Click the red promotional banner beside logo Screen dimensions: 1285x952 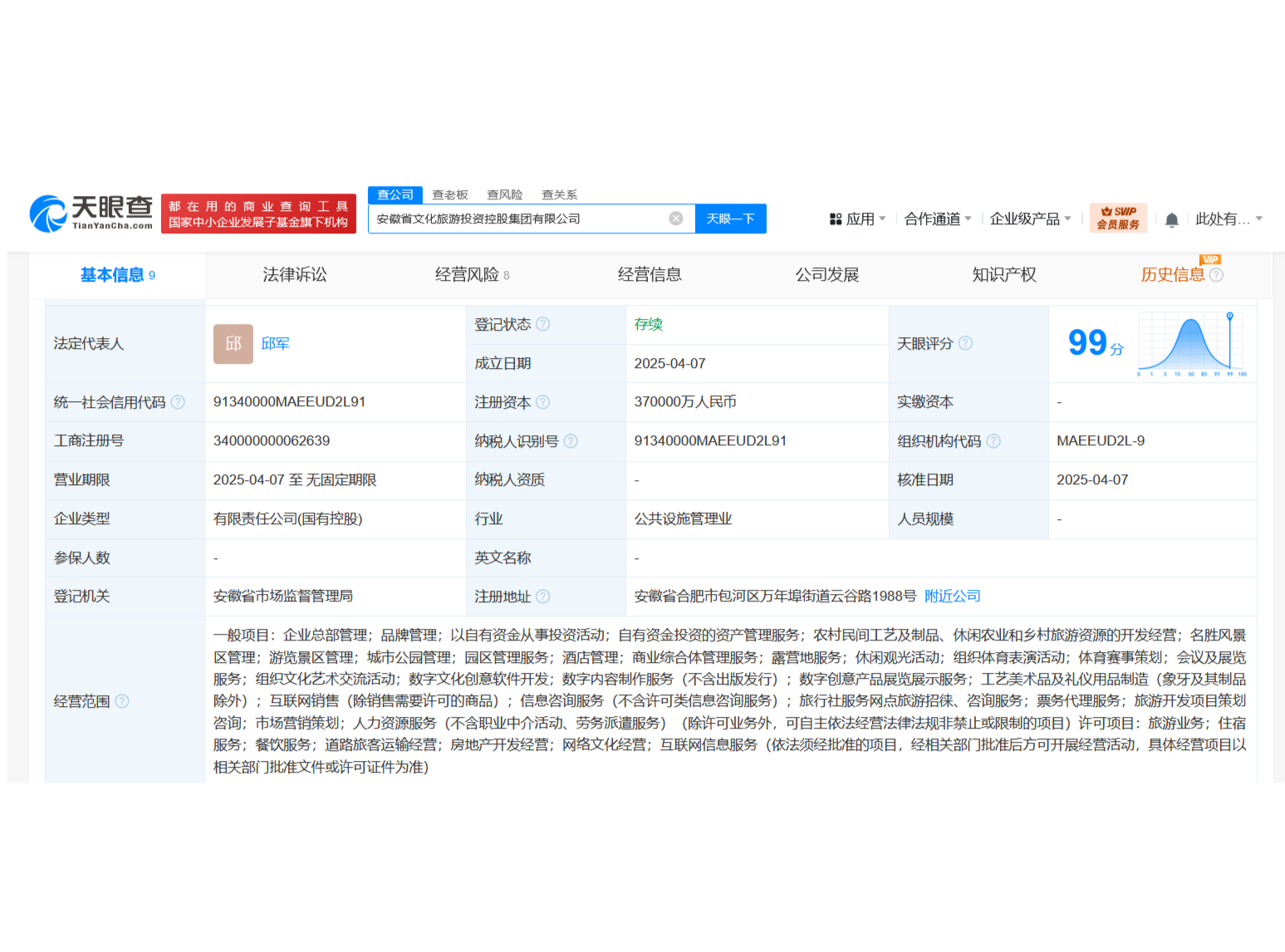coord(258,213)
